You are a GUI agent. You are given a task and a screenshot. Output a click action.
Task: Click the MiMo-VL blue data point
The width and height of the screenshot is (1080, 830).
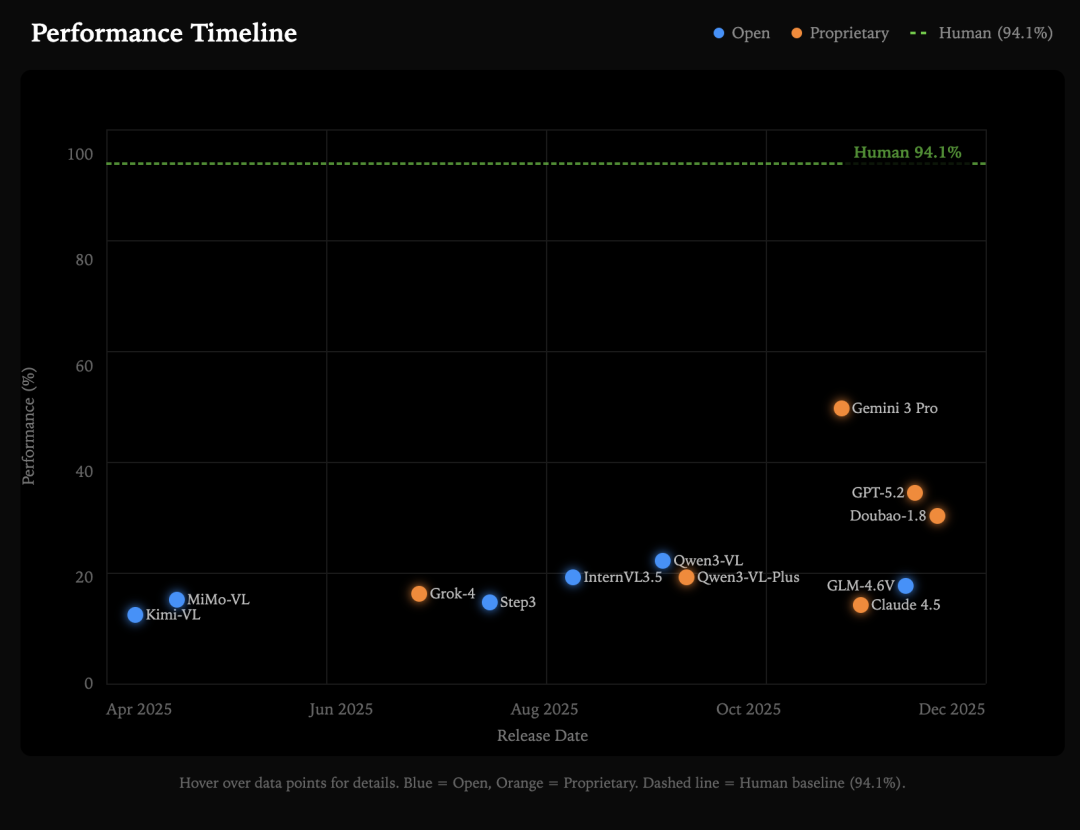[x=177, y=599]
